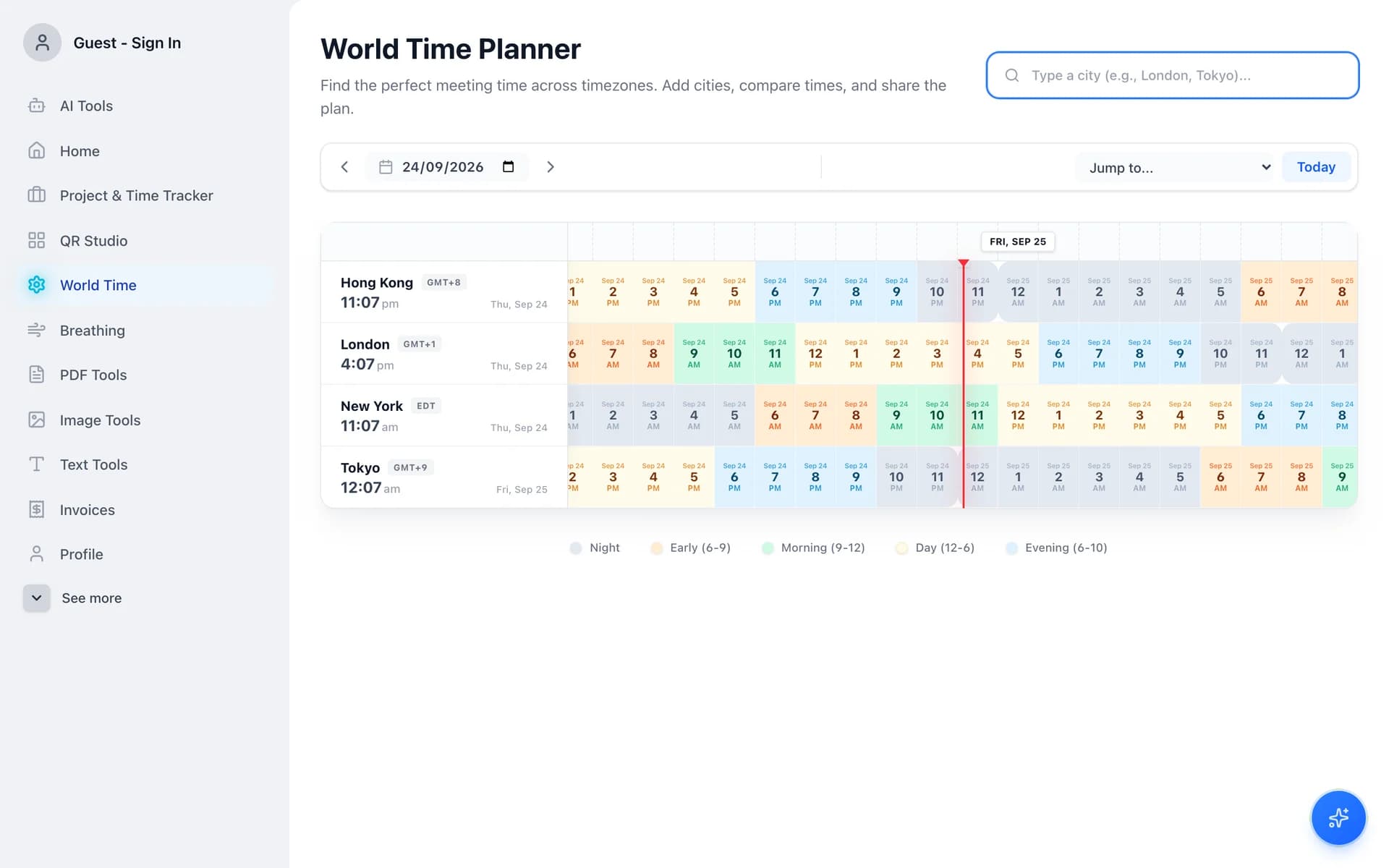Go to next day arrow
This screenshot has height=868, width=1389.
coord(551,167)
